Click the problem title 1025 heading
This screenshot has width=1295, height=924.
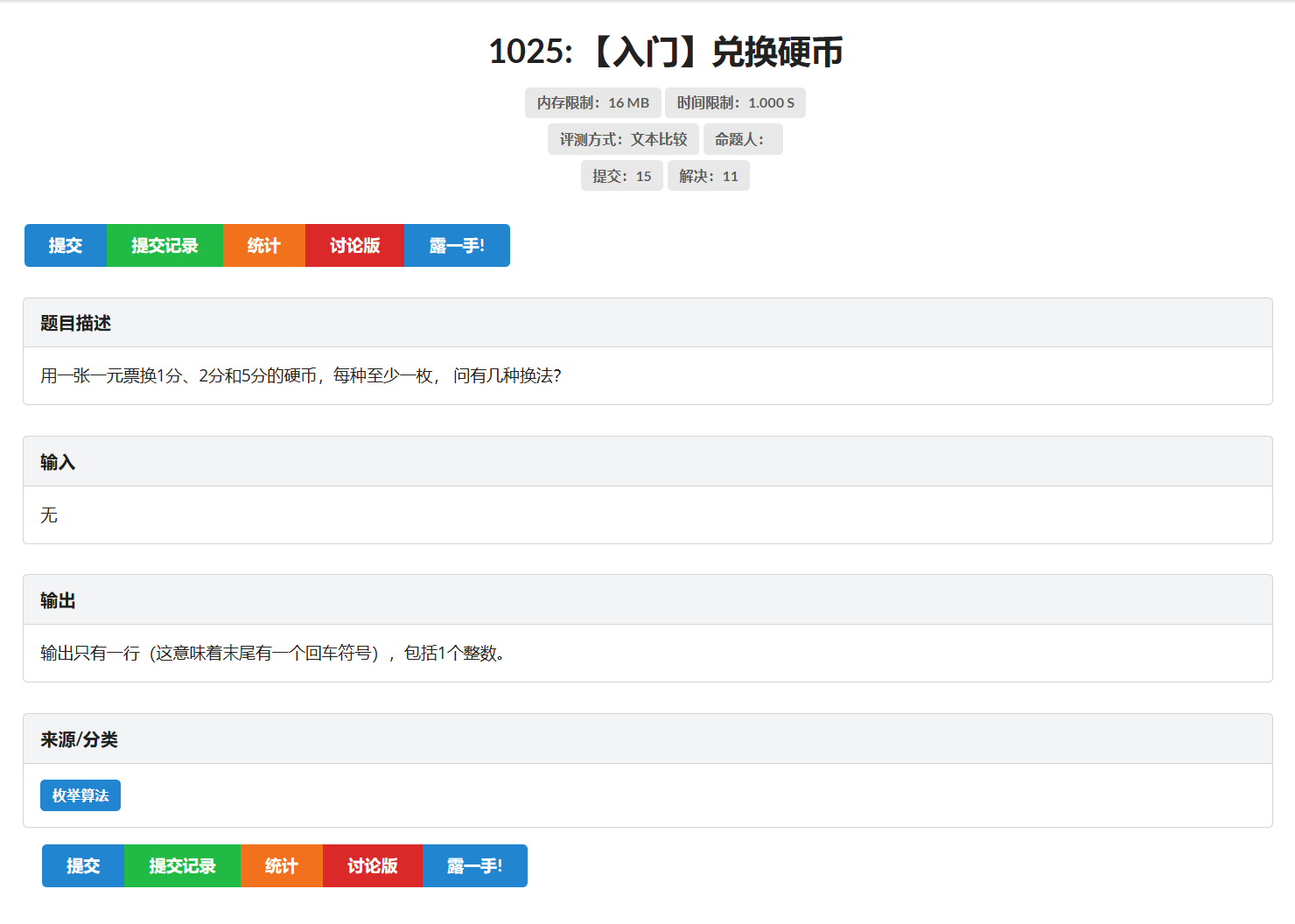667,52
